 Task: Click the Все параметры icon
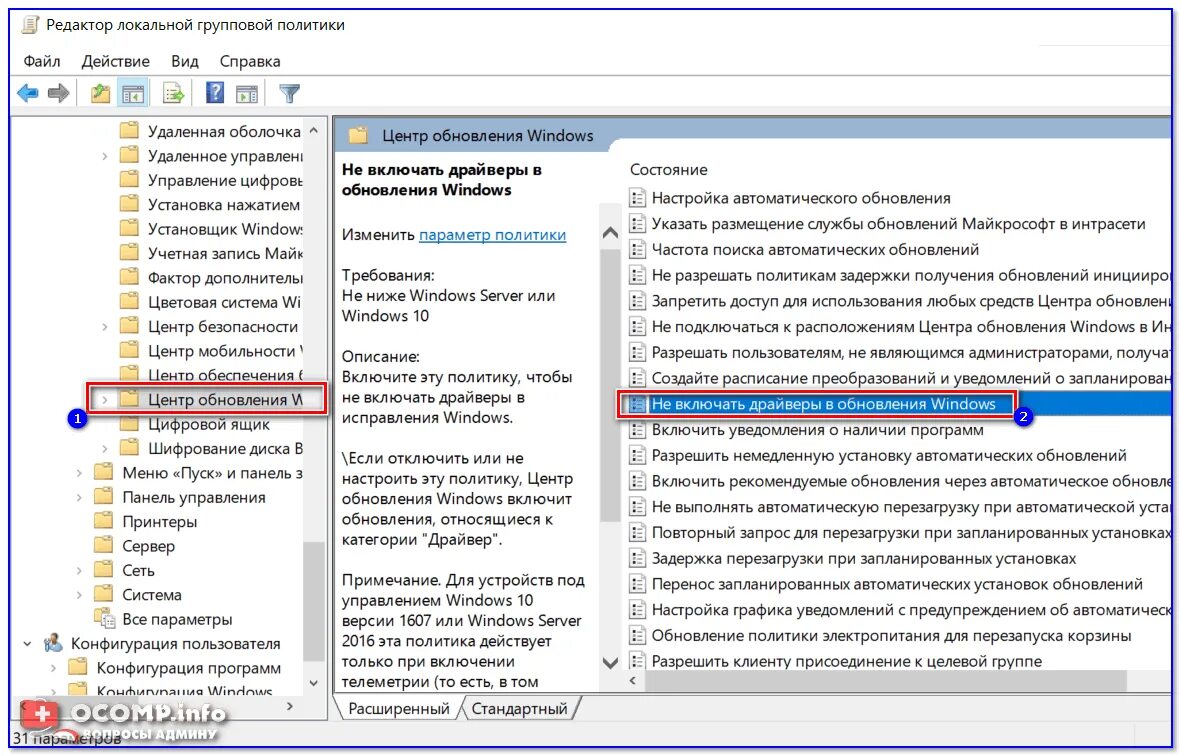pyautogui.click(x=104, y=618)
